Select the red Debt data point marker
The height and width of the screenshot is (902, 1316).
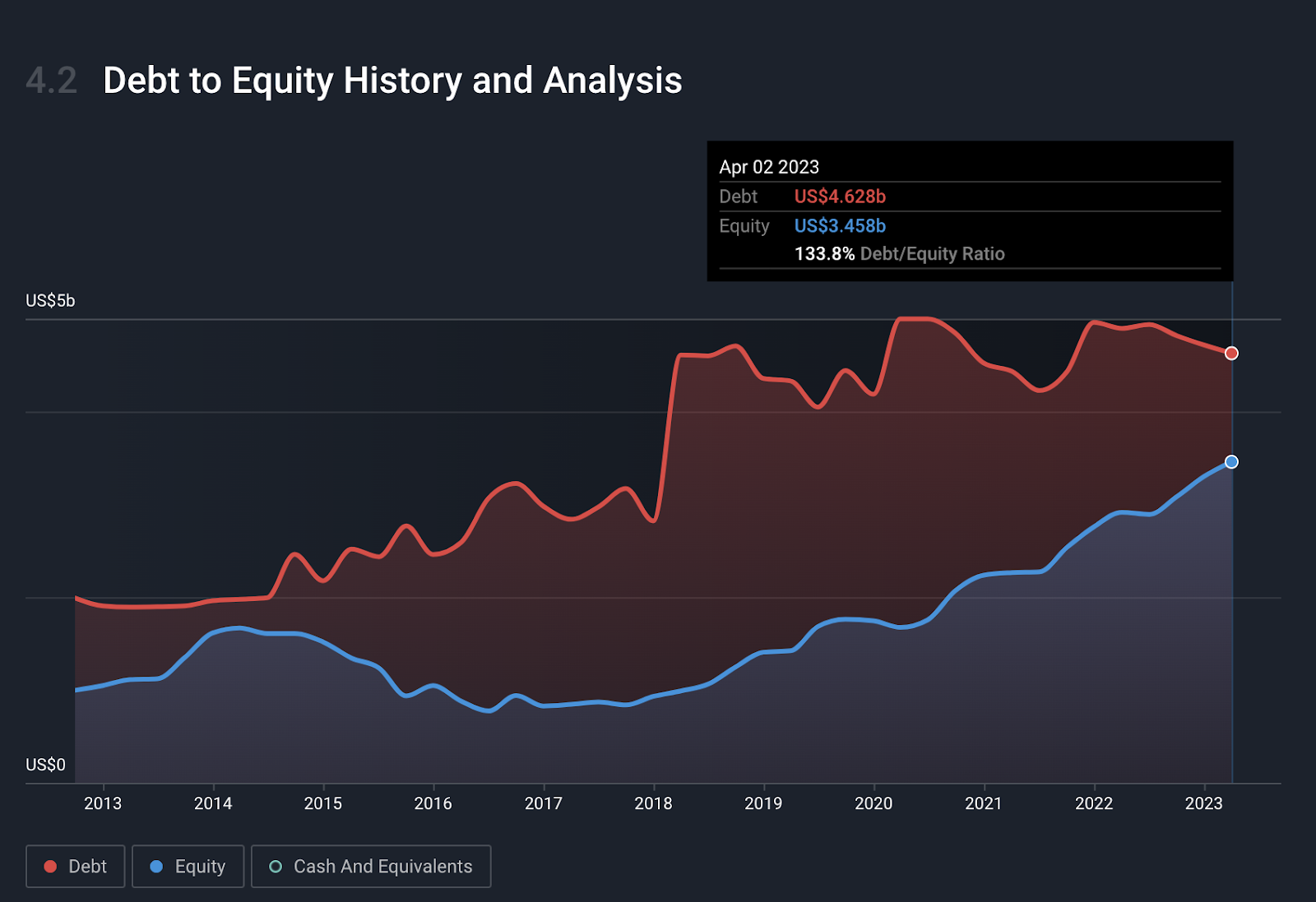pos(1231,354)
